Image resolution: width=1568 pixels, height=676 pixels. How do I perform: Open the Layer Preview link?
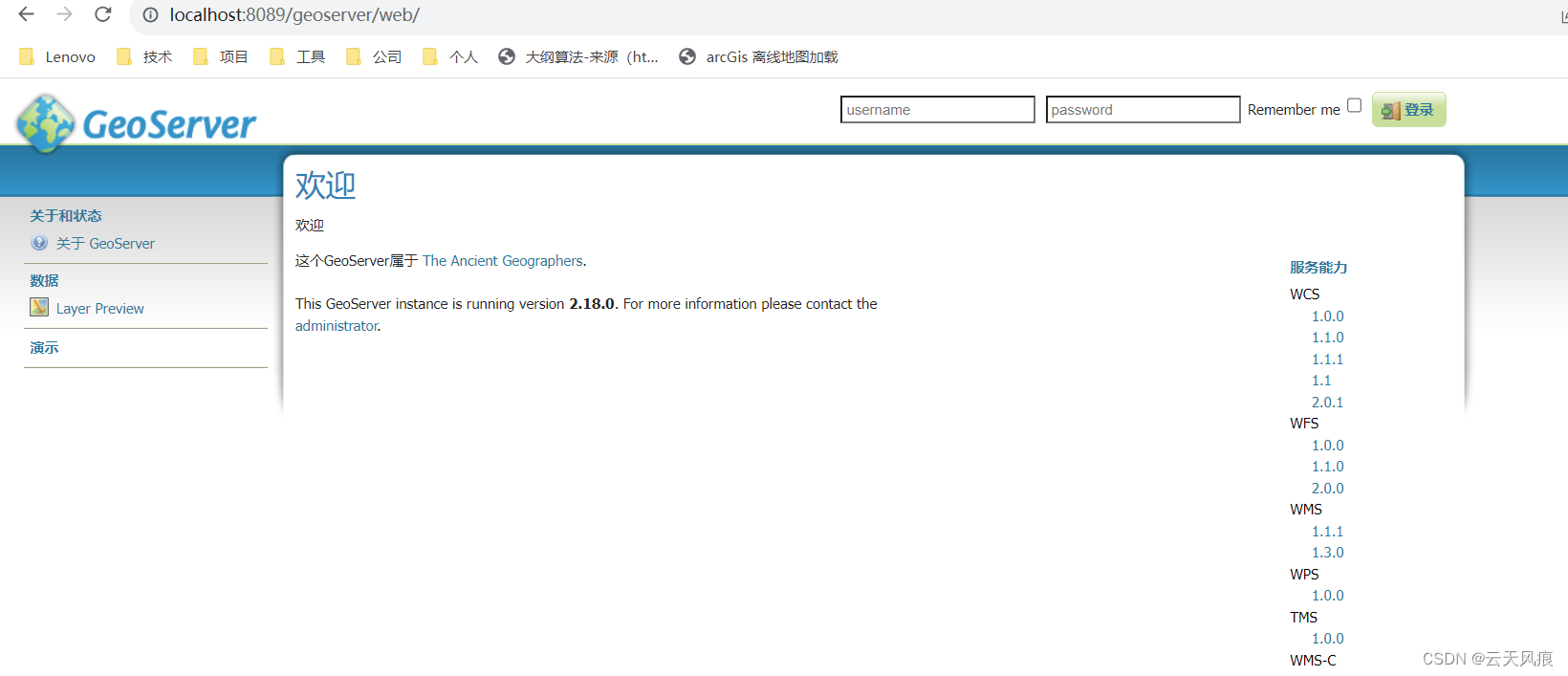[x=99, y=309]
